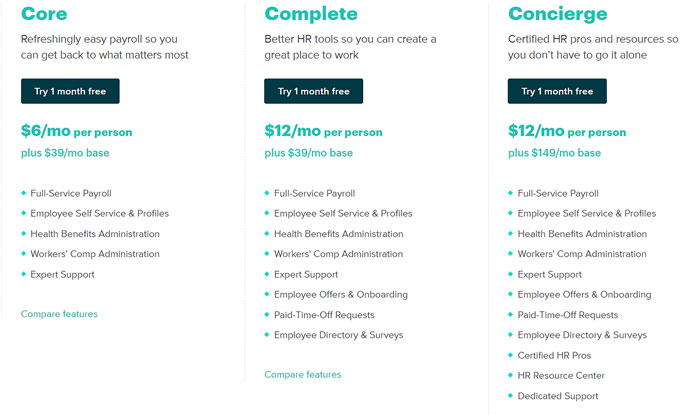696x415 pixels.
Task: Click the bullet beside Concierge's Employee Offers & Onboarding
Action: [x=510, y=294]
